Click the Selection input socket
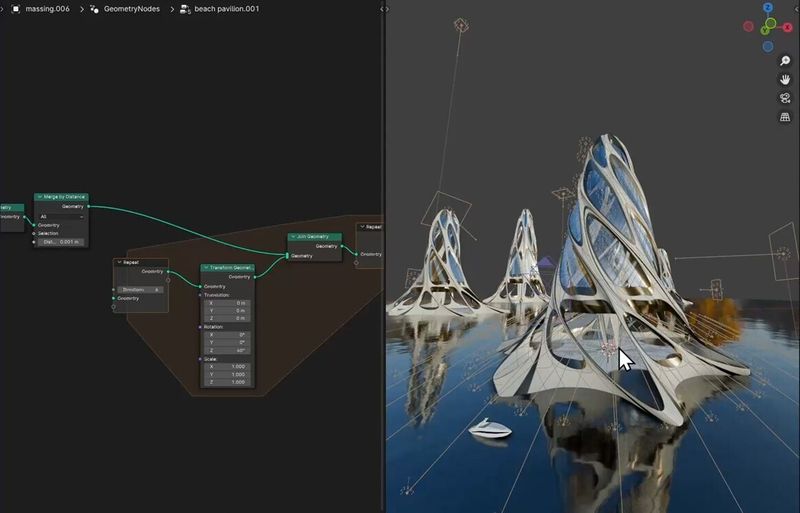 [34, 233]
